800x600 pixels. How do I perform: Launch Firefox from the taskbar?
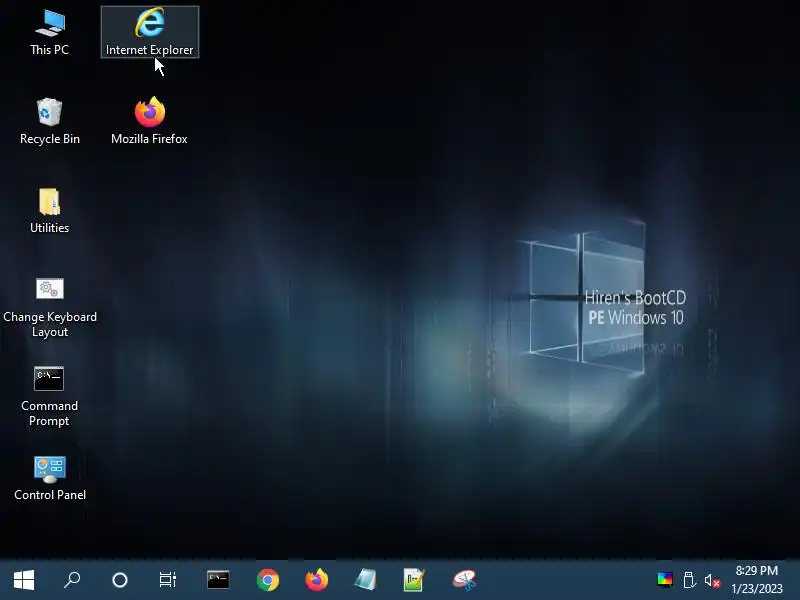(317, 580)
